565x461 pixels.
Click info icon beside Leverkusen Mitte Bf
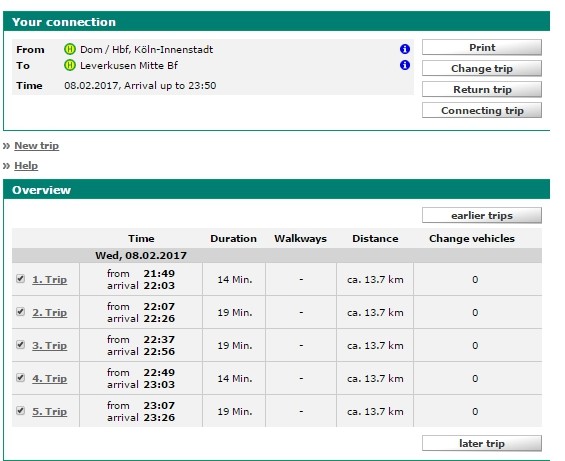tap(405, 65)
